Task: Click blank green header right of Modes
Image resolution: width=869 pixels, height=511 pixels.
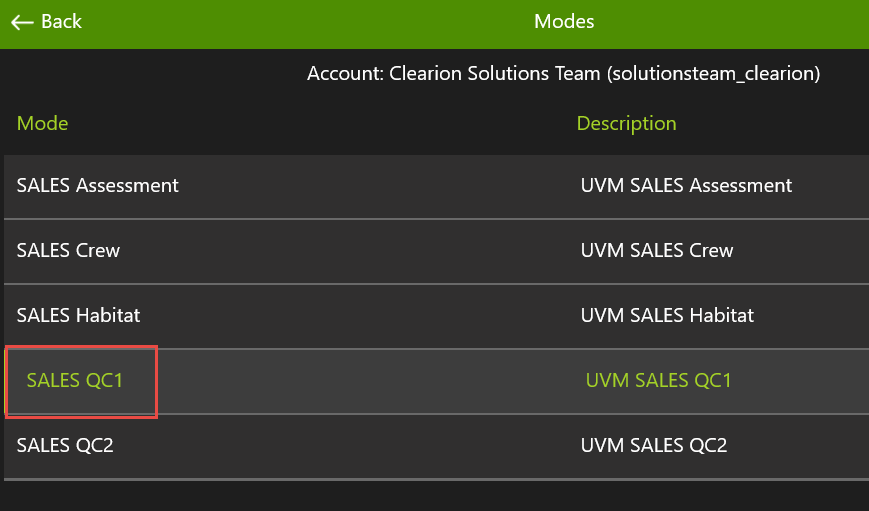Action: pyautogui.click(x=740, y=22)
